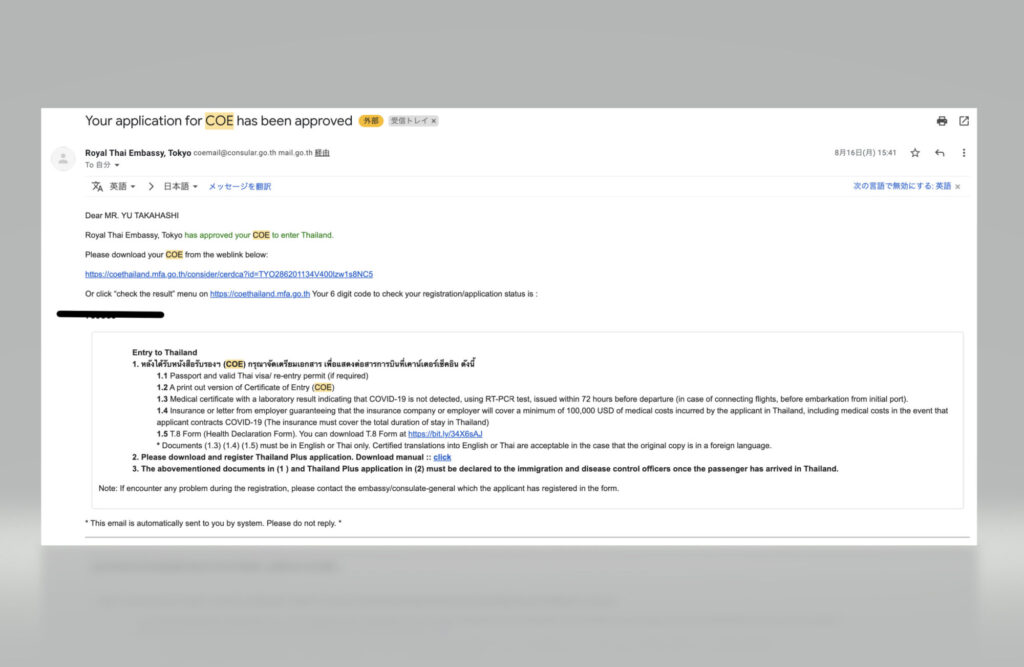Click the greeting 'Dear MR. YU TAKAHASHI'

tap(132, 216)
